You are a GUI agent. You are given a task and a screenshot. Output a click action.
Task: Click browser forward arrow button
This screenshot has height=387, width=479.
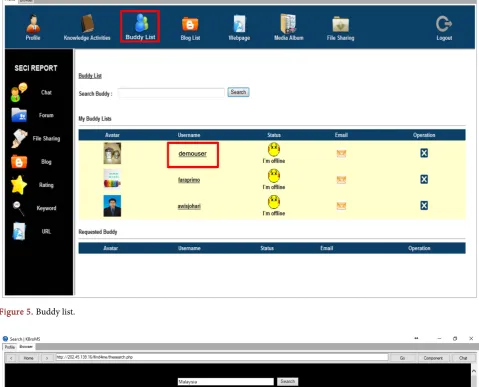click(47, 358)
